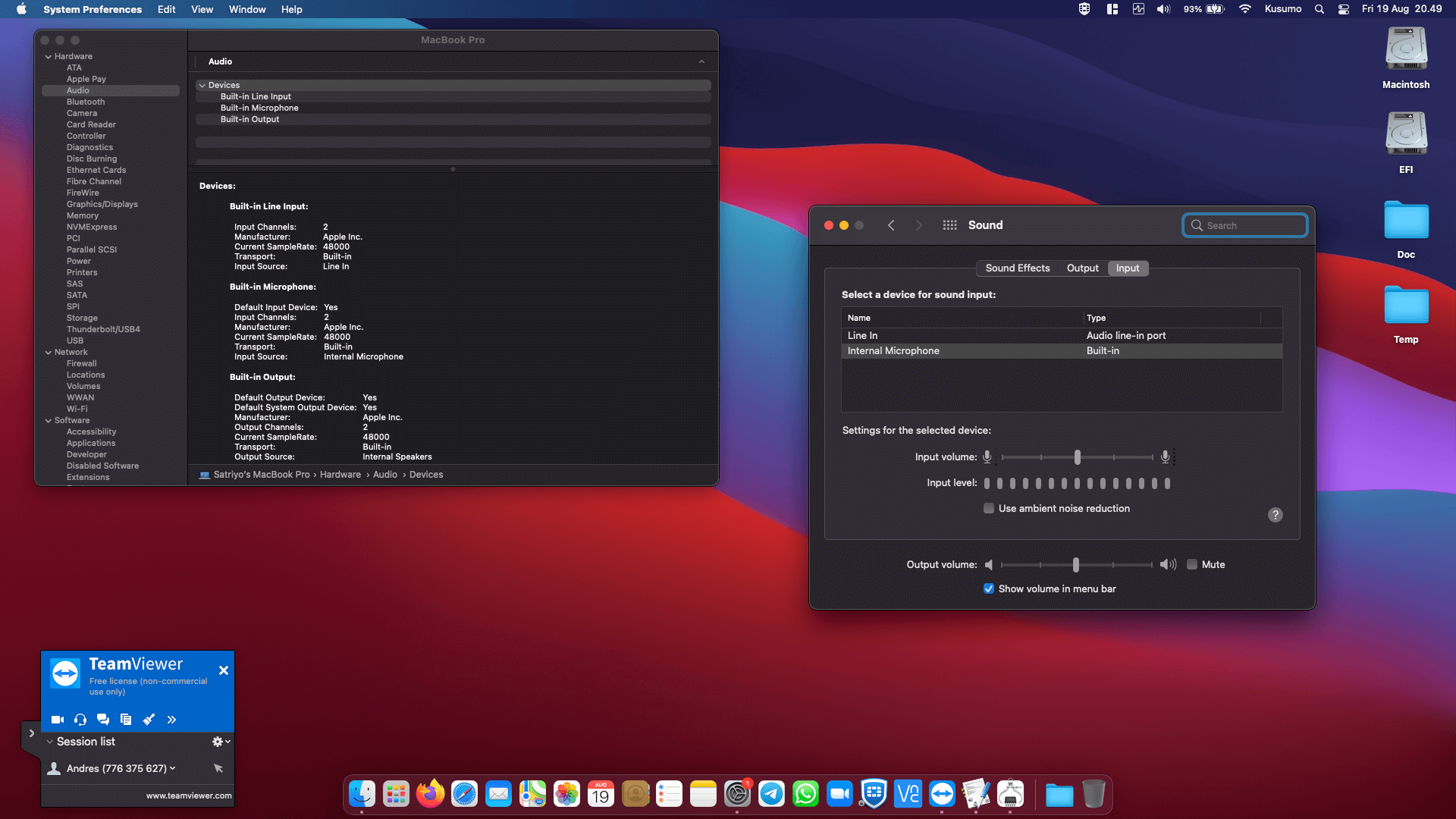Adjust the Input volume slider

[x=1077, y=457]
